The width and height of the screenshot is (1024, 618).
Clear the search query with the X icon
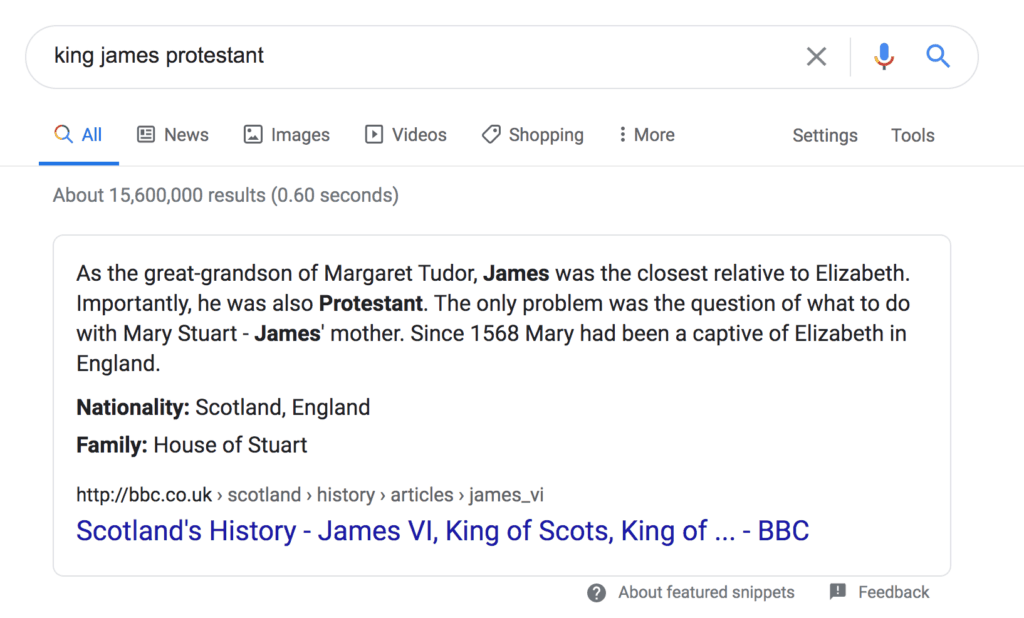point(816,57)
